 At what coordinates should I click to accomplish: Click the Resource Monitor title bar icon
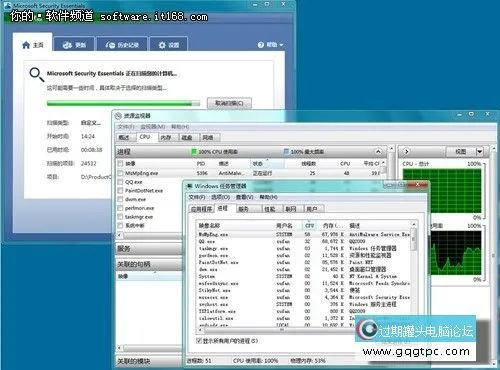(x=118, y=116)
